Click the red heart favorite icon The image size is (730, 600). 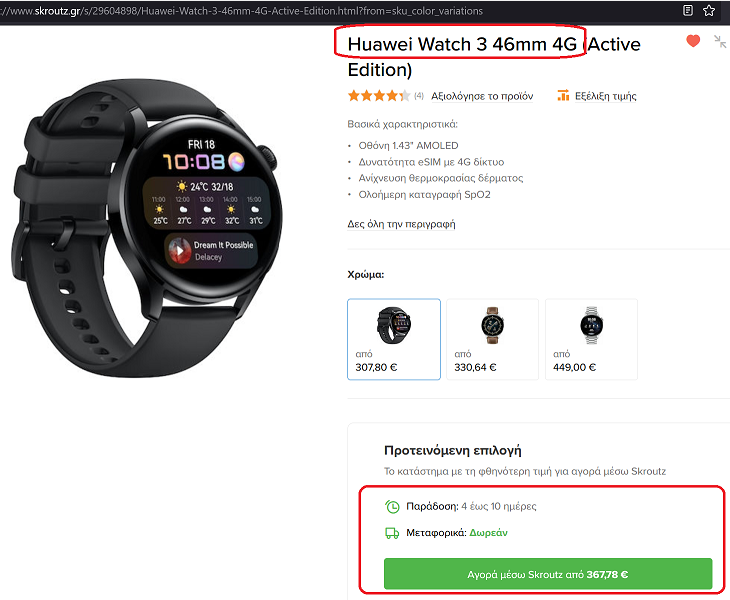[x=693, y=41]
